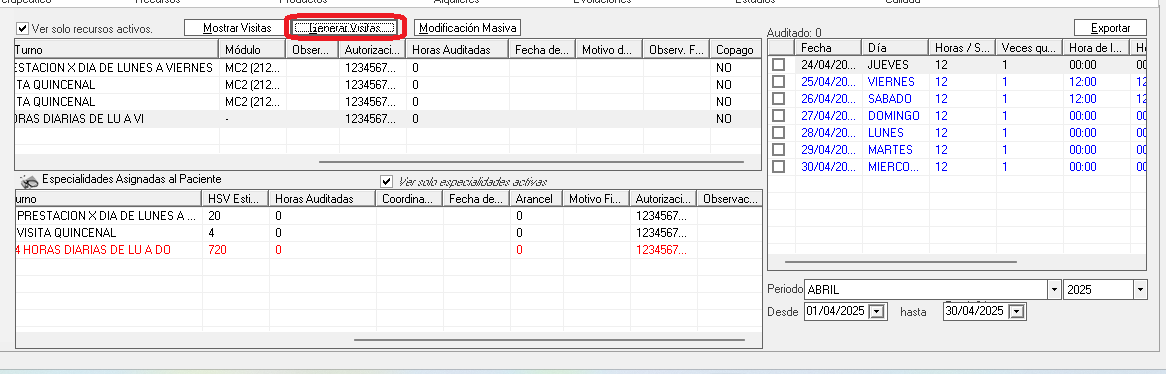Open the Periodo month dropdown showing ABRIL

click(1054, 290)
